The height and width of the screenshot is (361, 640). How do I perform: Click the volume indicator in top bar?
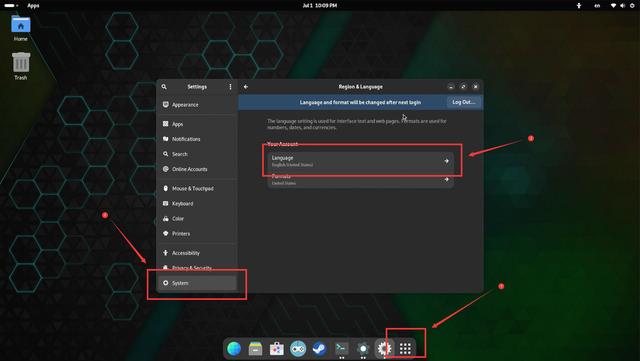point(623,5)
